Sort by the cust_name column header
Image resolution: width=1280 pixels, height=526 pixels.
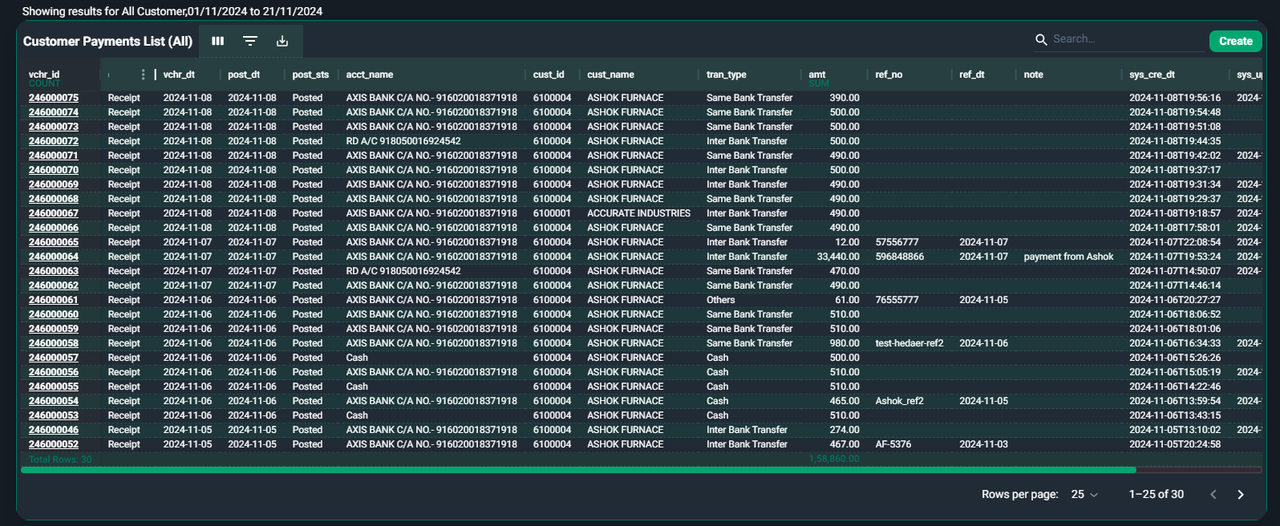click(610, 74)
